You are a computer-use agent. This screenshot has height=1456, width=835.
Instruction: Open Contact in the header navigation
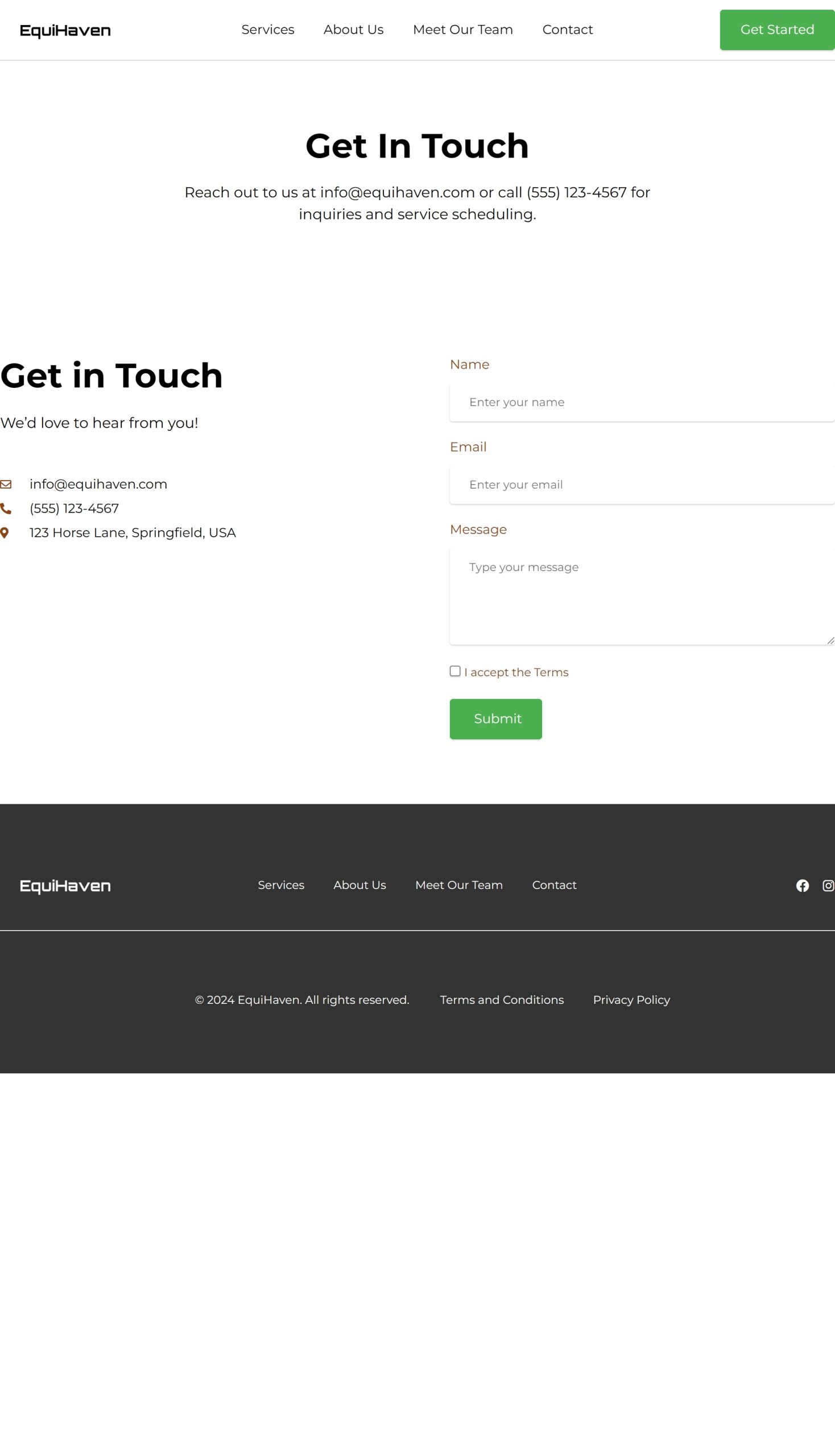tap(567, 30)
